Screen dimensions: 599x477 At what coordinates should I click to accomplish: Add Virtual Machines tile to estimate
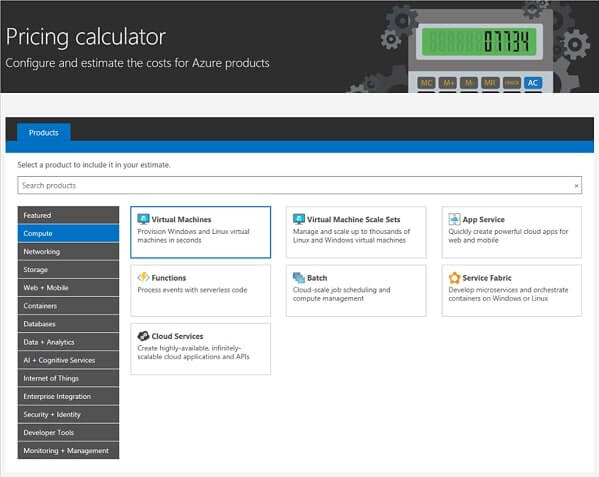click(201, 232)
